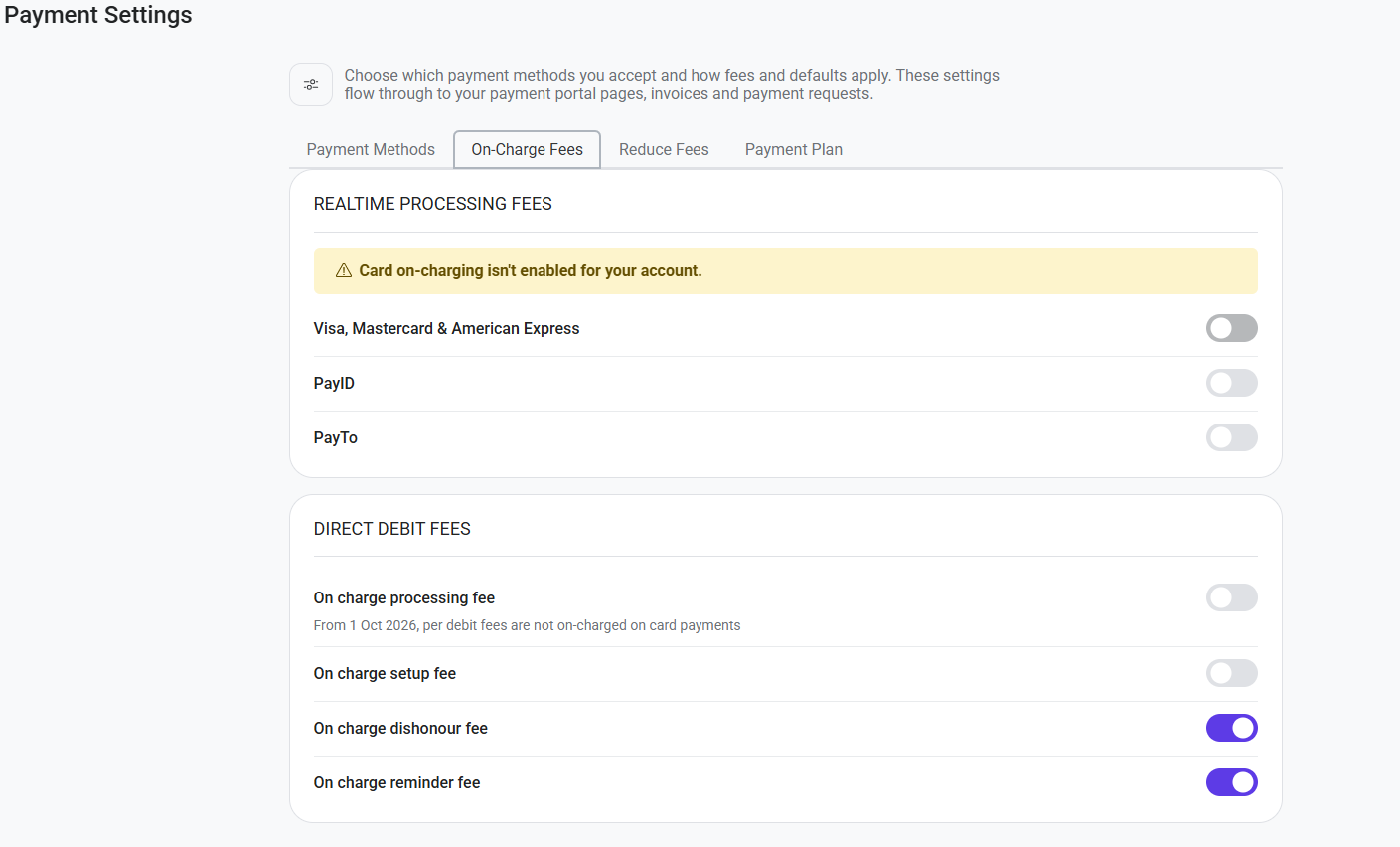Toggle Visa, Mastercard & American Express on-charging
1400x847 pixels.
tap(1231, 328)
